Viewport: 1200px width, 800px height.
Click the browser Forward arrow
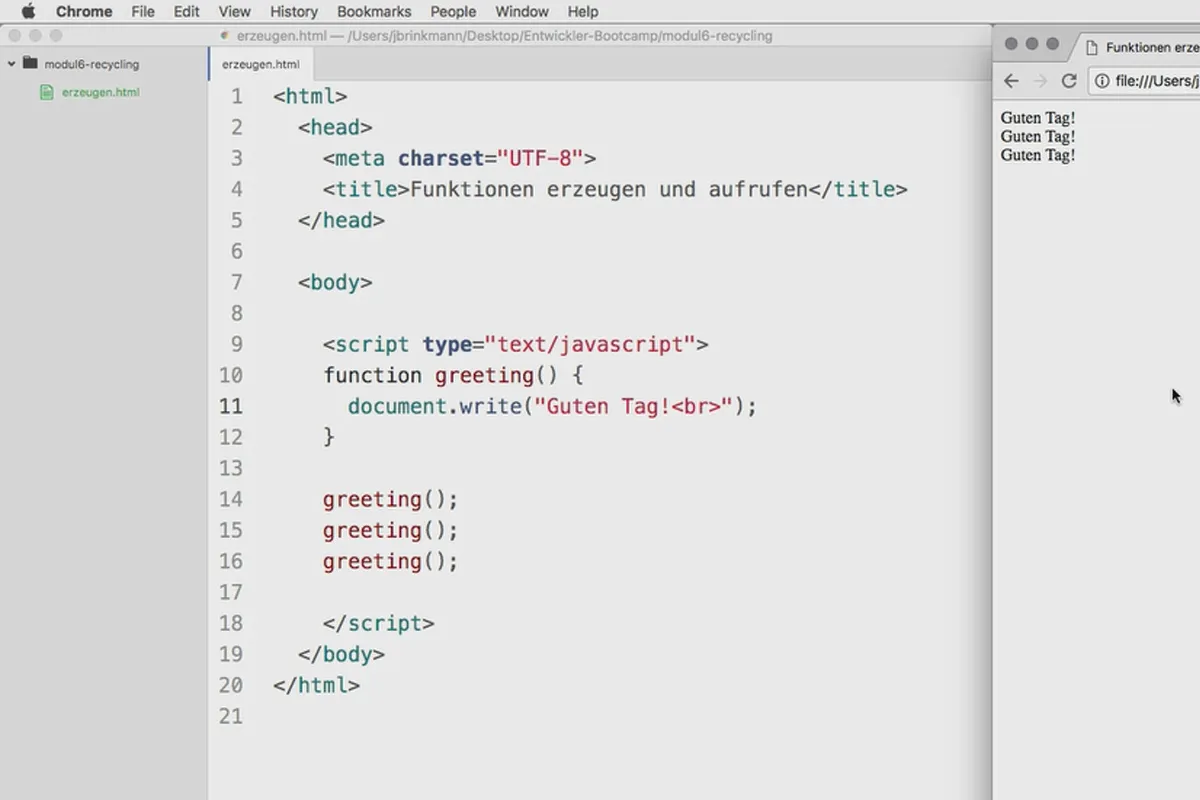1040,81
